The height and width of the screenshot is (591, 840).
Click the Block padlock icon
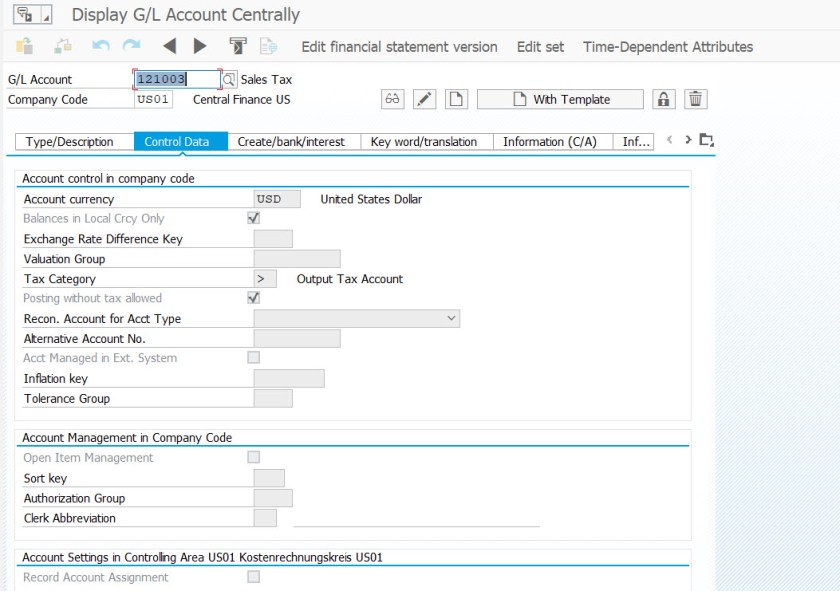pos(664,99)
